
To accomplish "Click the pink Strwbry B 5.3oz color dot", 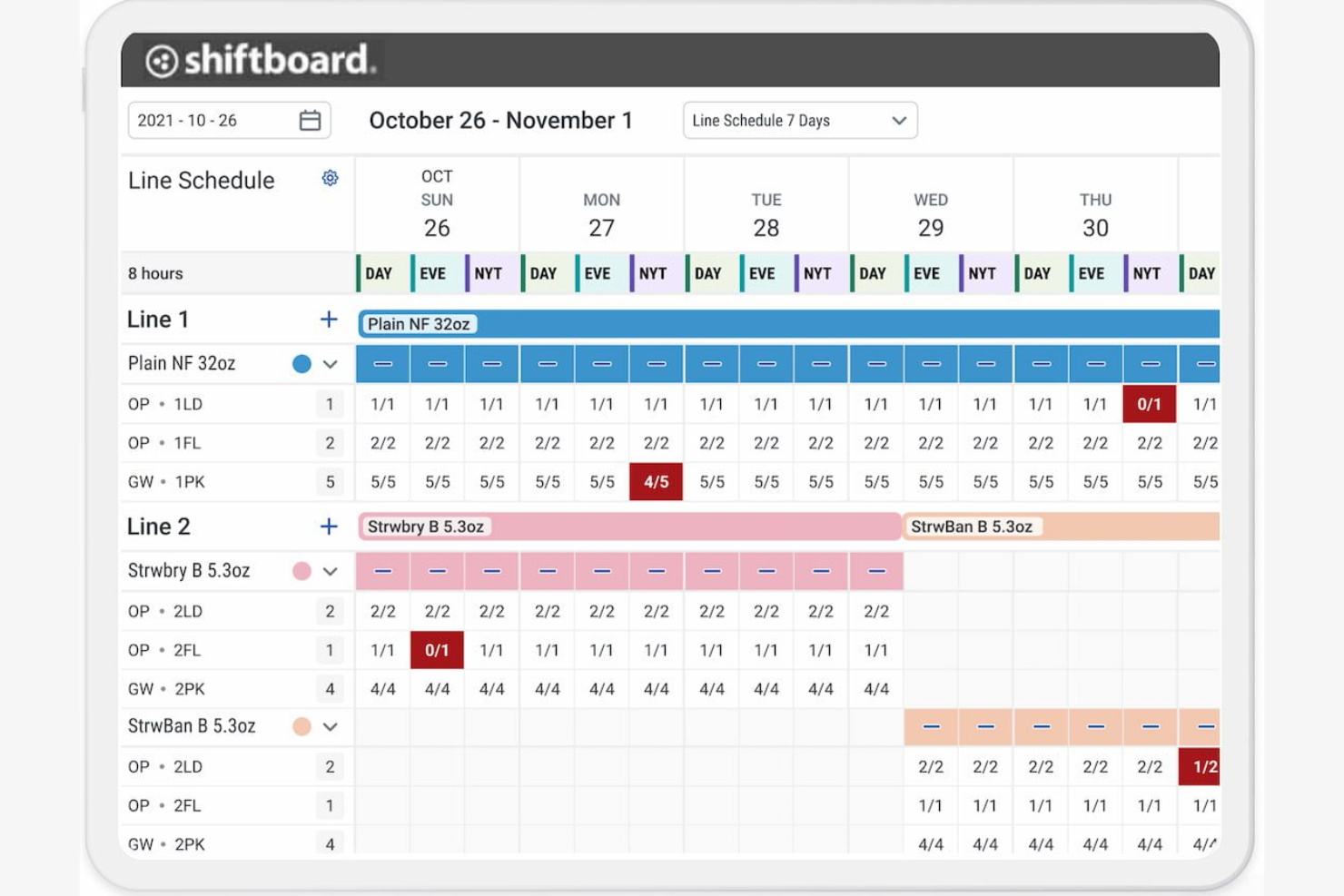I will pos(301,571).
